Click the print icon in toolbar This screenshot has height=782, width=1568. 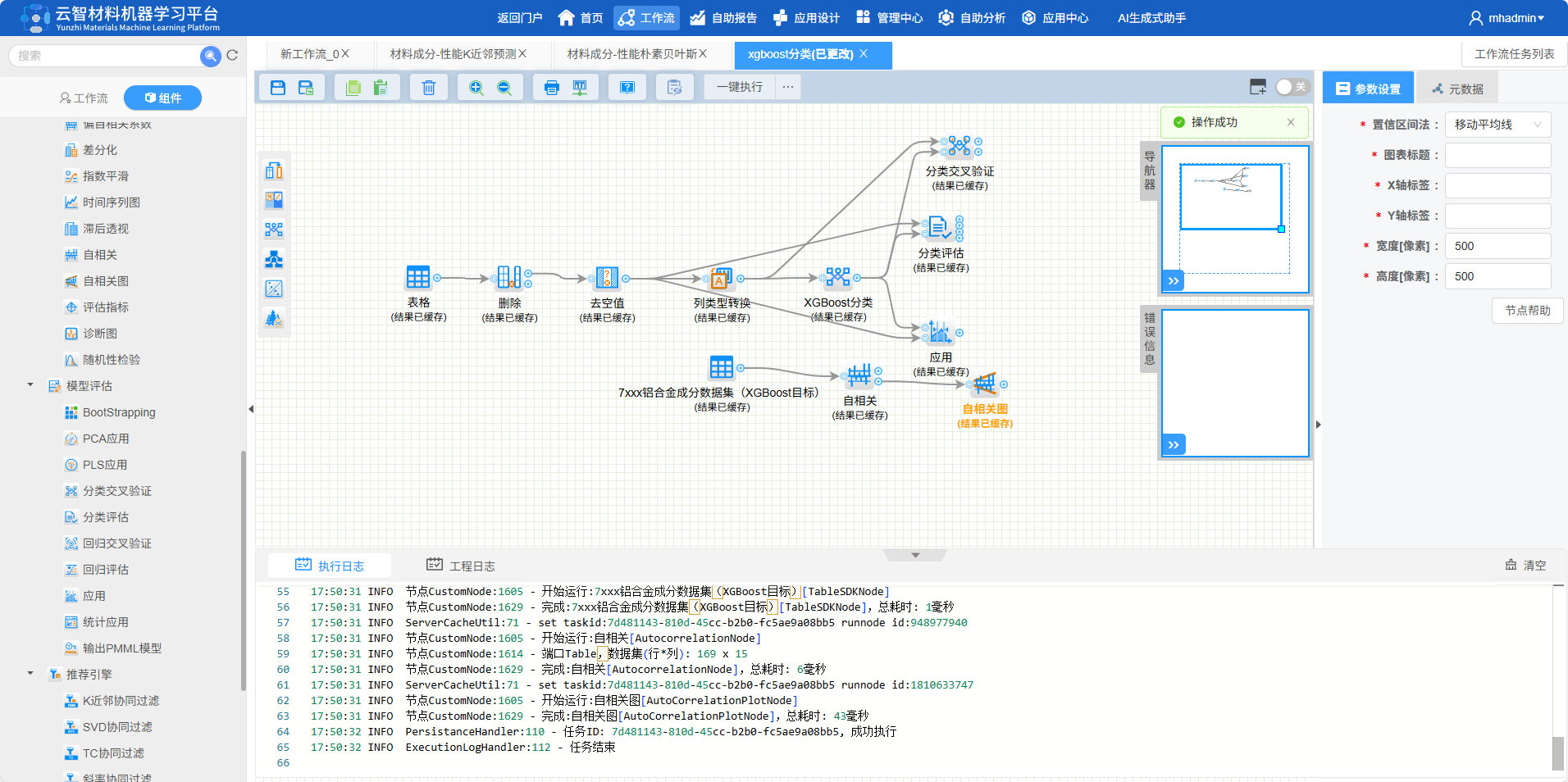click(551, 88)
